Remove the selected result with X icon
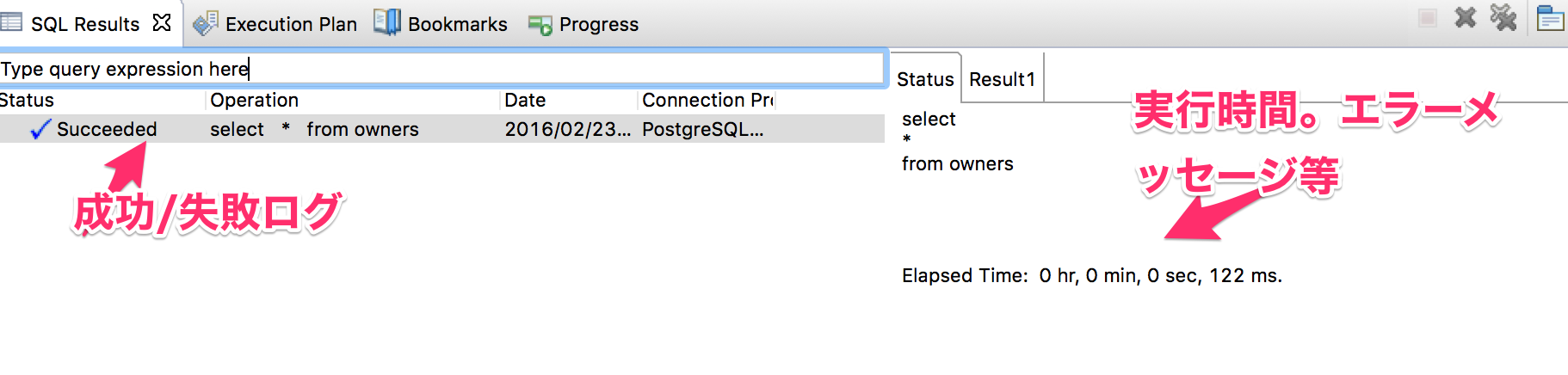Image resolution: width=1568 pixels, height=375 pixels. point(1466,17)
